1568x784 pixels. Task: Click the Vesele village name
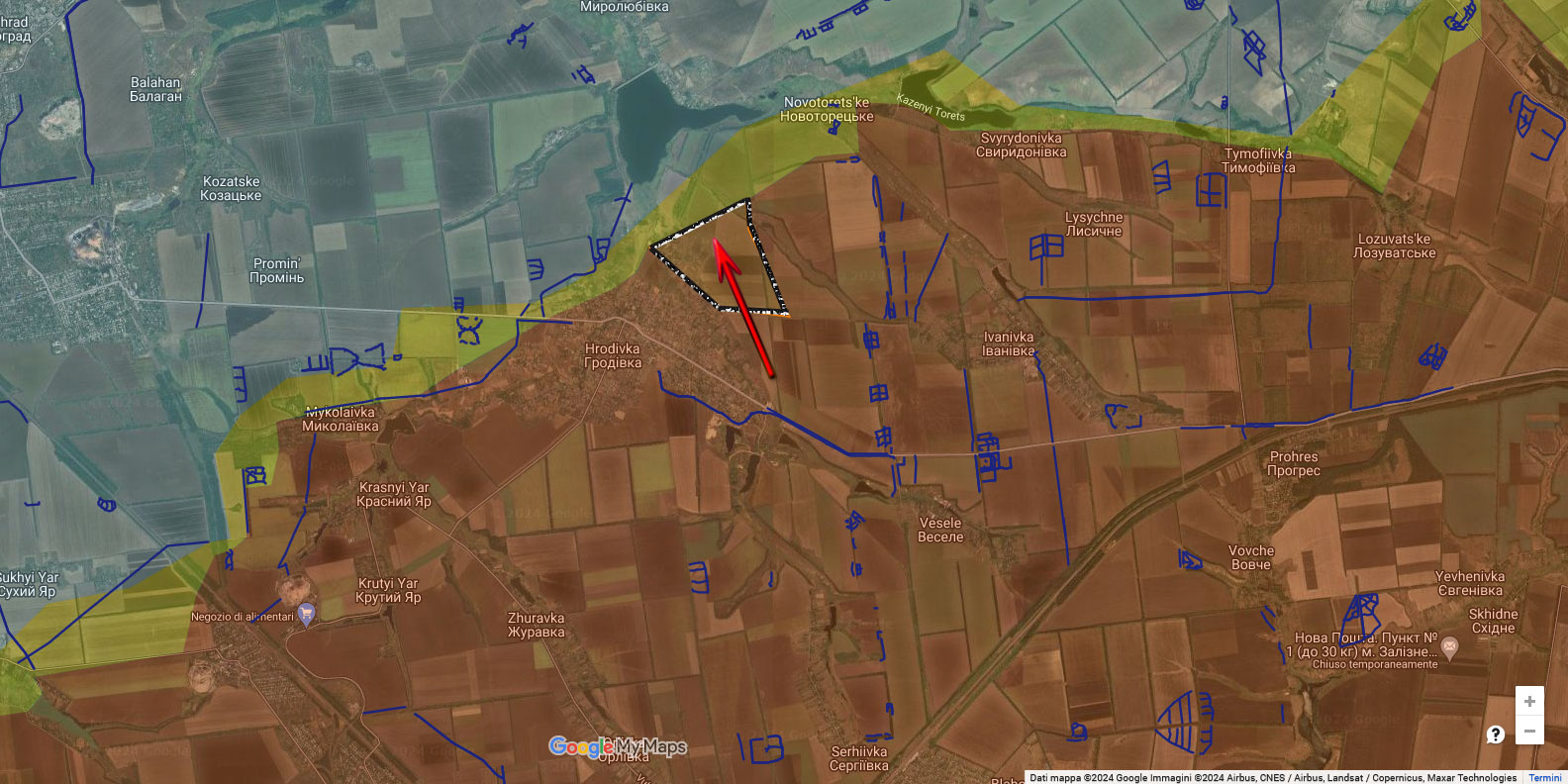940,530
